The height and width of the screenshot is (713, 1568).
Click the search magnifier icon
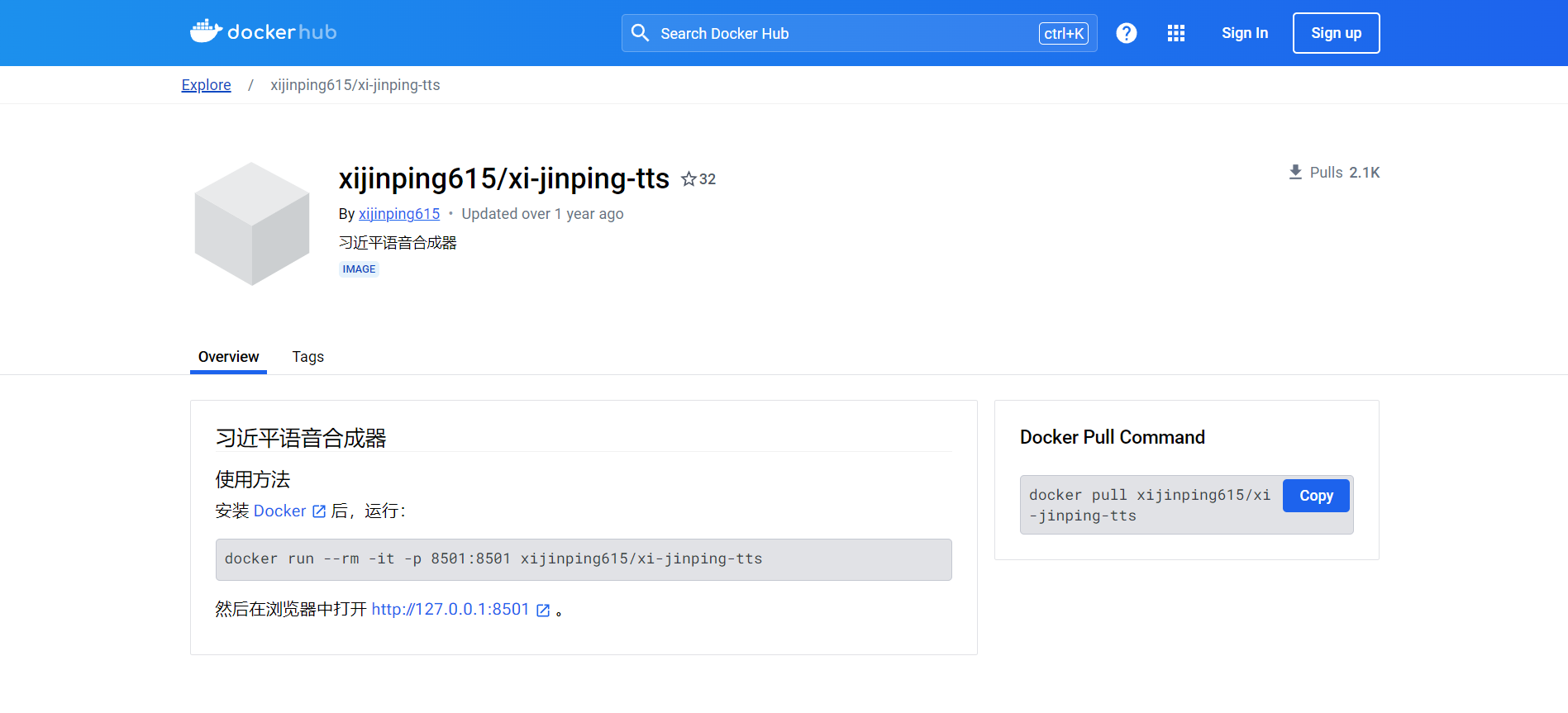point(640,33)
